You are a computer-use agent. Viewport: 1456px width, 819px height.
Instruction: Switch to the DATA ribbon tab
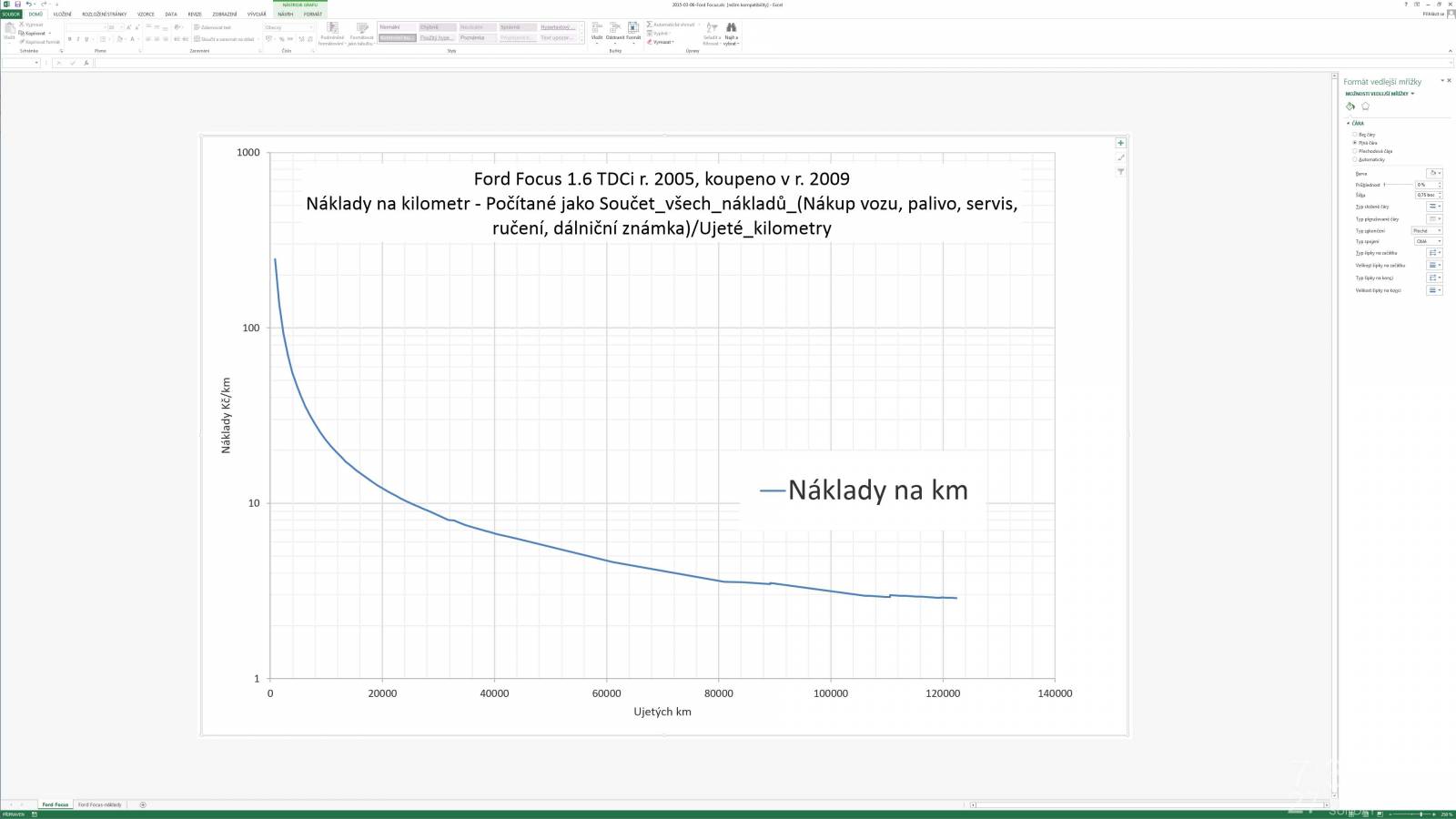171,14
